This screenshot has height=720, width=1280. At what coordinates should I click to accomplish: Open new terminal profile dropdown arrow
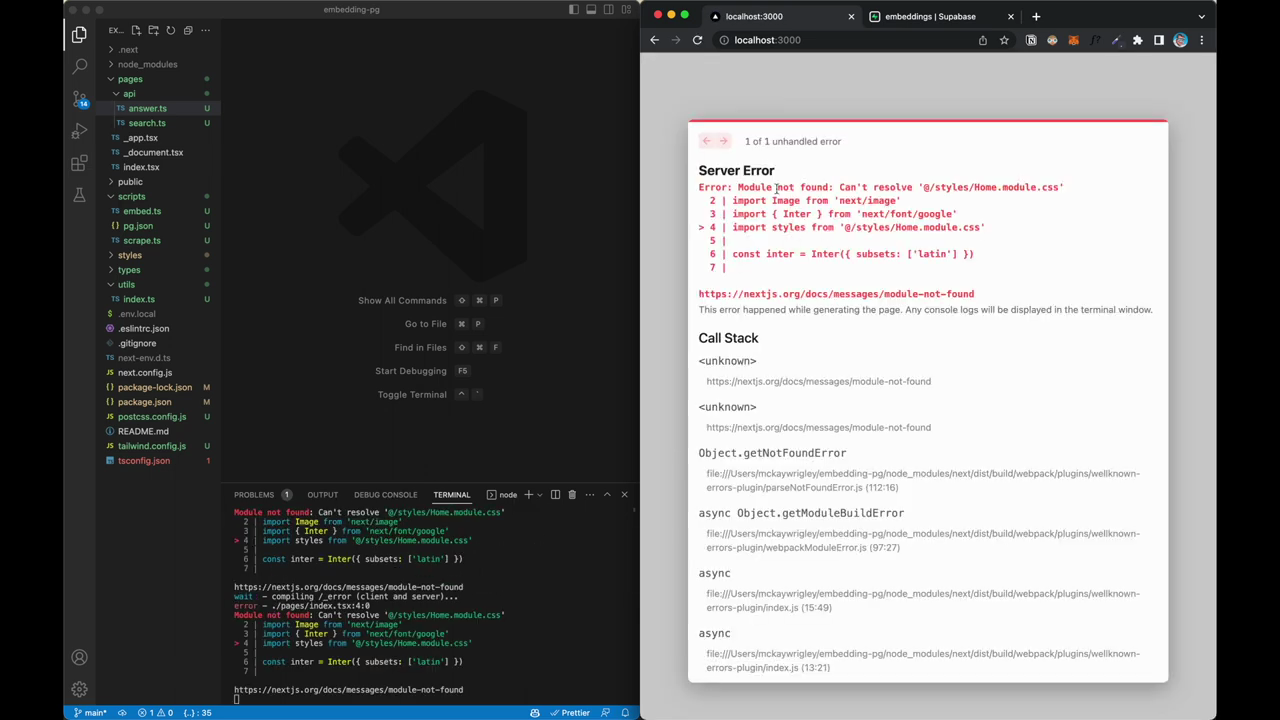(x=540, y=494)
